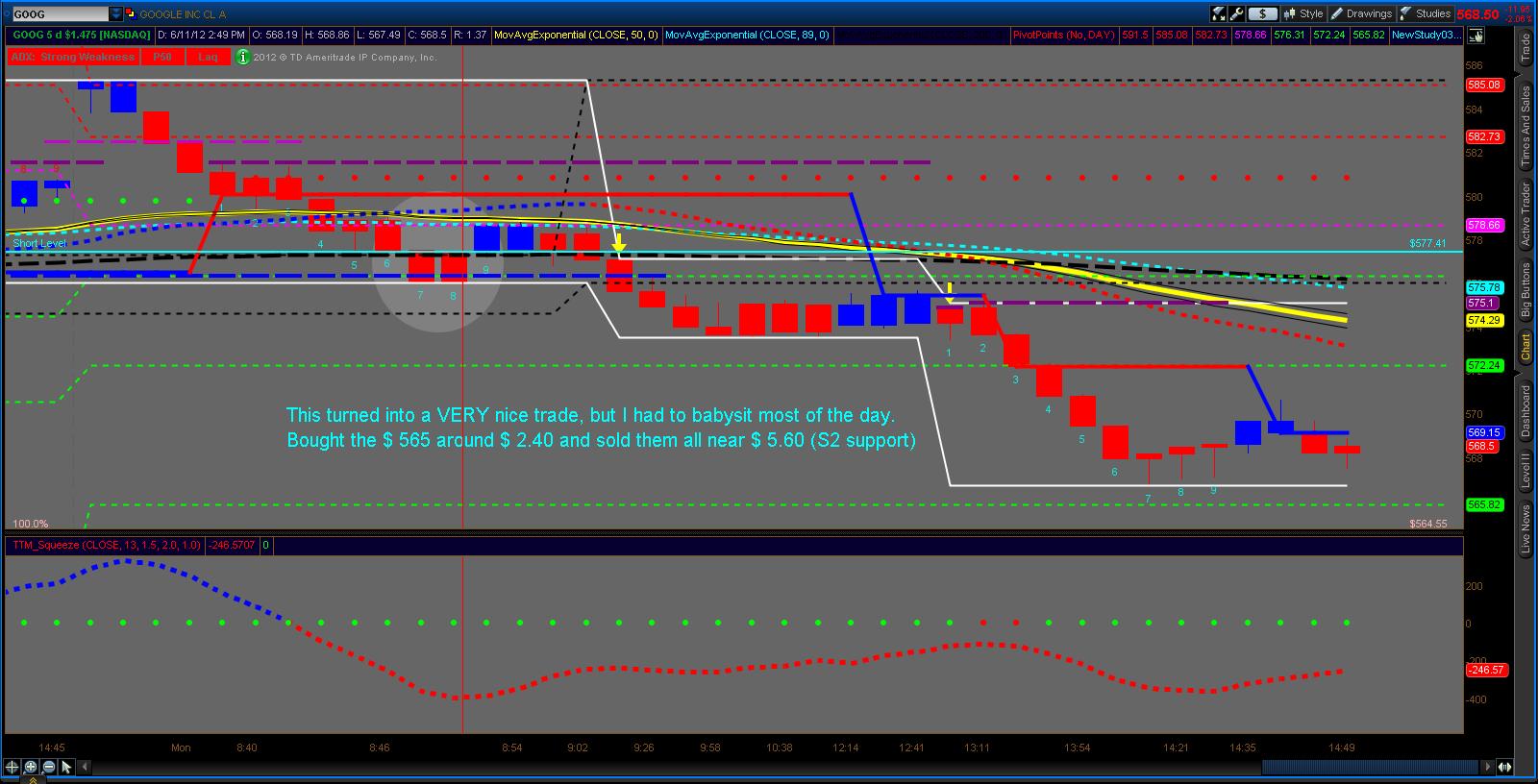This screenshot has height=784, width=1538.
Task: Click the magenta 578.66 price bubble on axis
Action: pos(1484,225)
